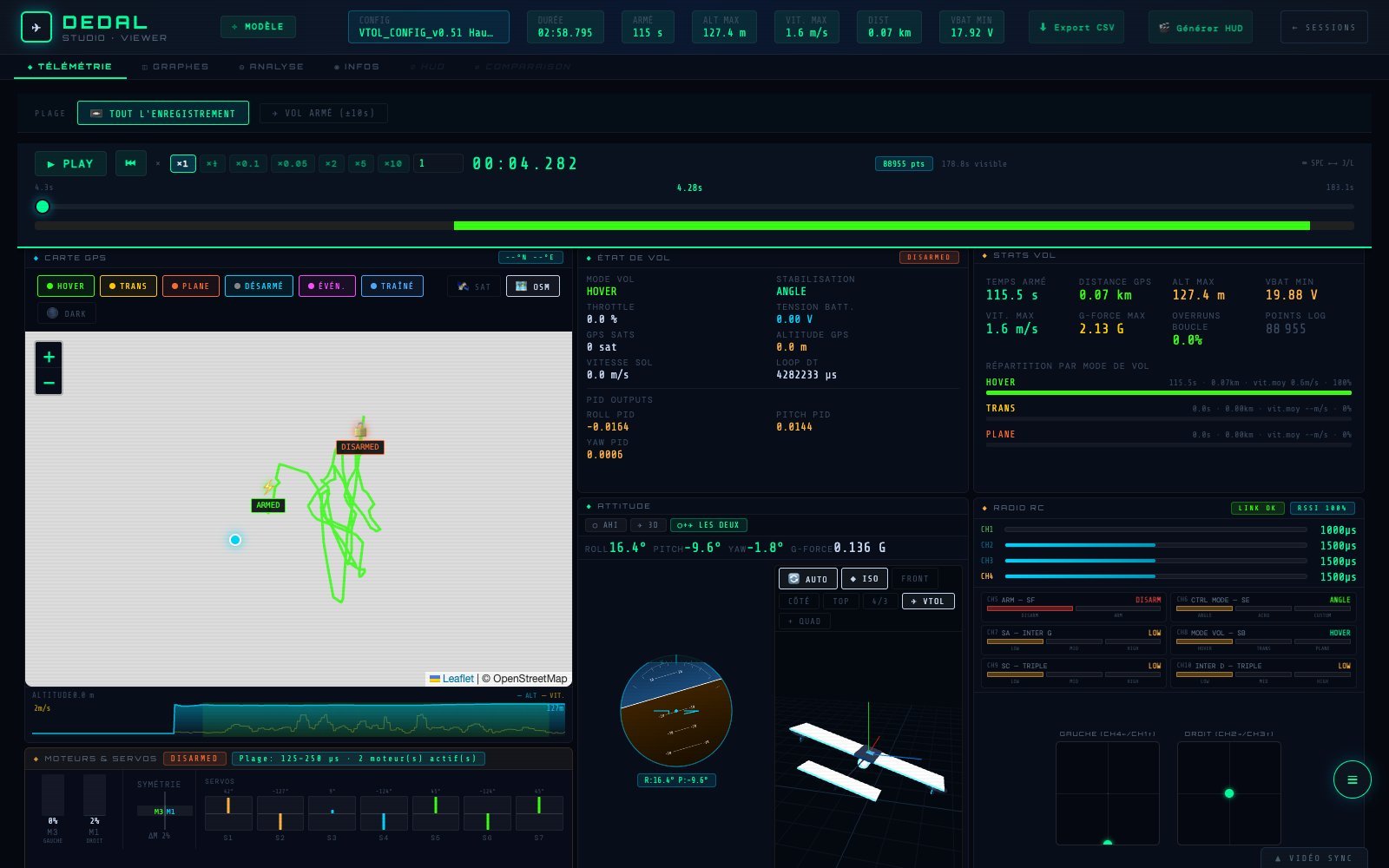Click the 3D aircraft model
Viewport: 1389px width, 868px height.
point(868,759)
